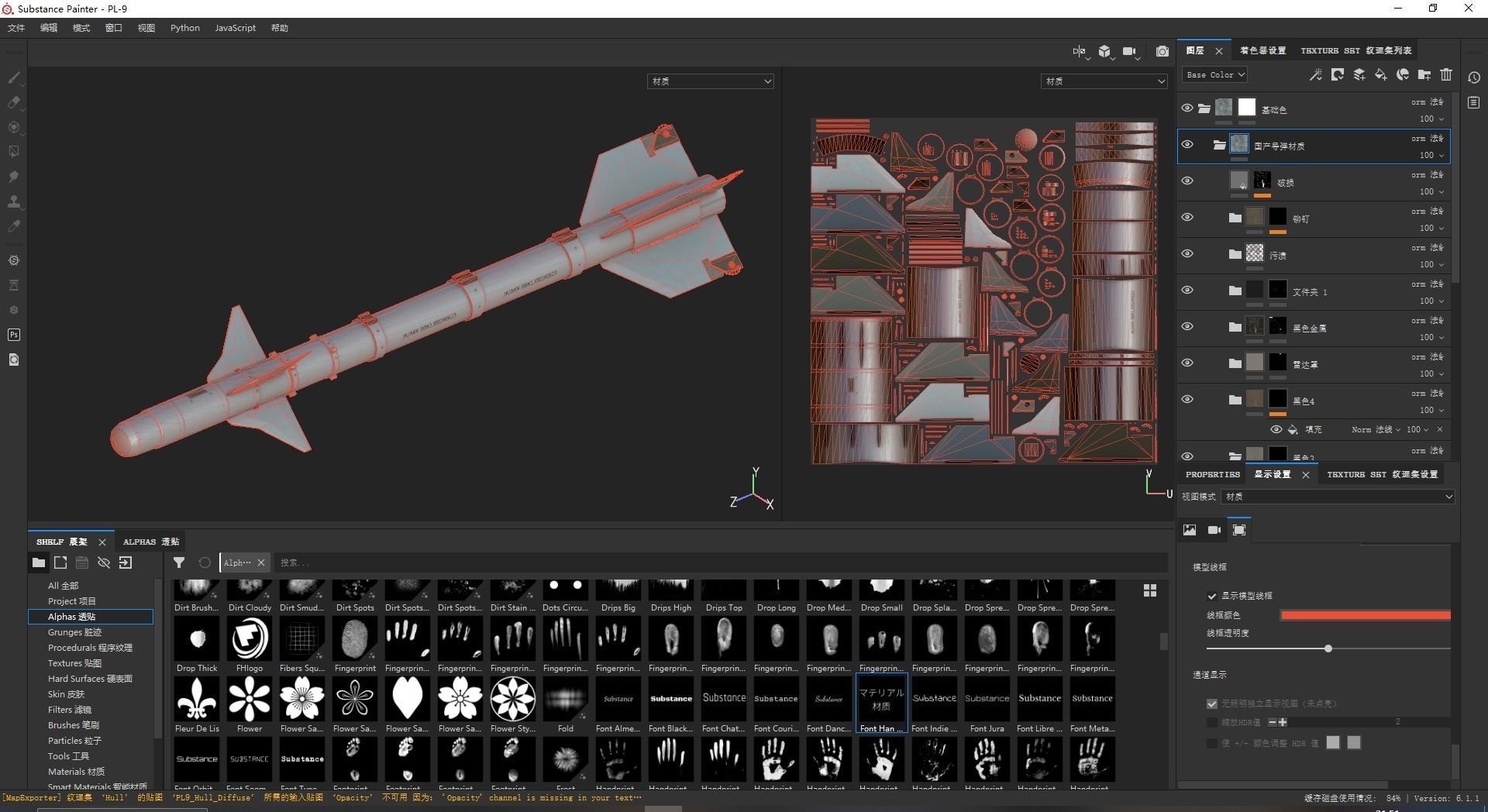Click the shelf hide-categories eye icon

104,563
